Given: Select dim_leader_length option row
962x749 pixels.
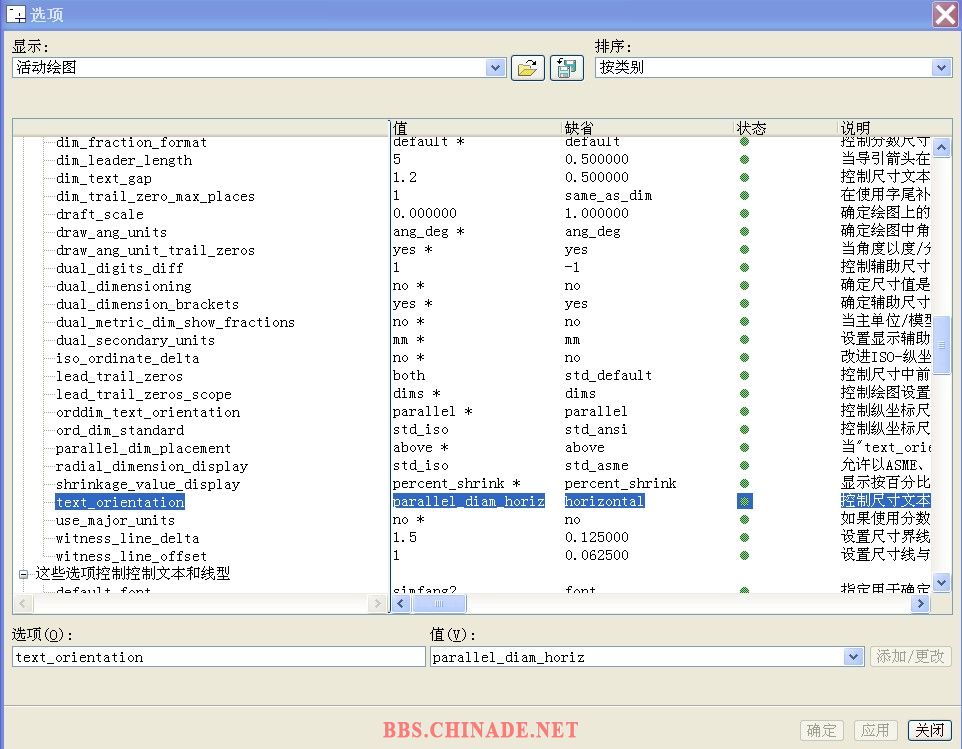Looking at the screenshot, I should coord(124,161).
